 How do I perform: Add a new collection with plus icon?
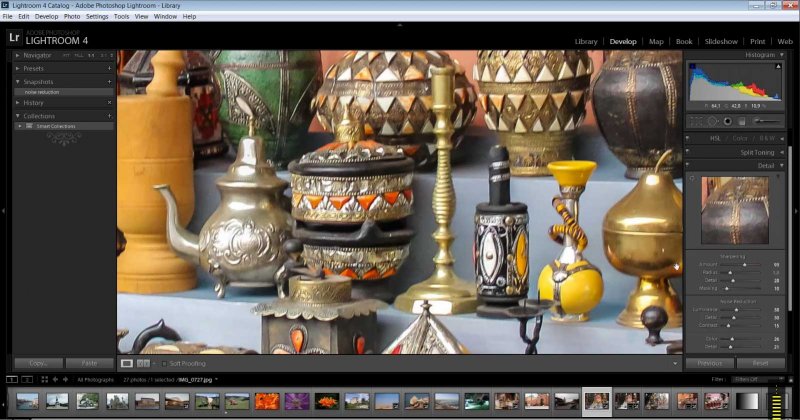pyautogui.click(x=109, y=116)
